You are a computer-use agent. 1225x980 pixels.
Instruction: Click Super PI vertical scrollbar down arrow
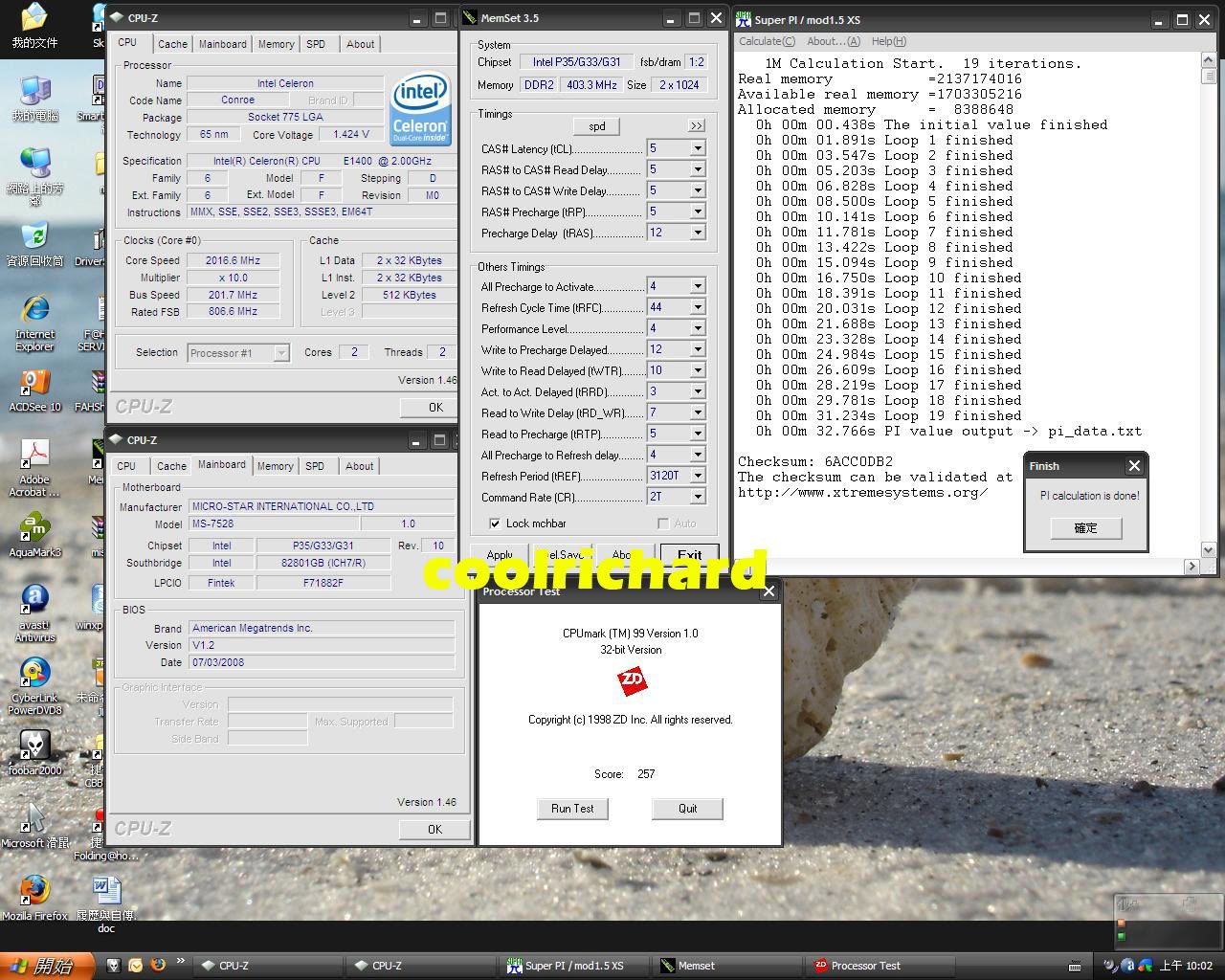point(1208,550)
